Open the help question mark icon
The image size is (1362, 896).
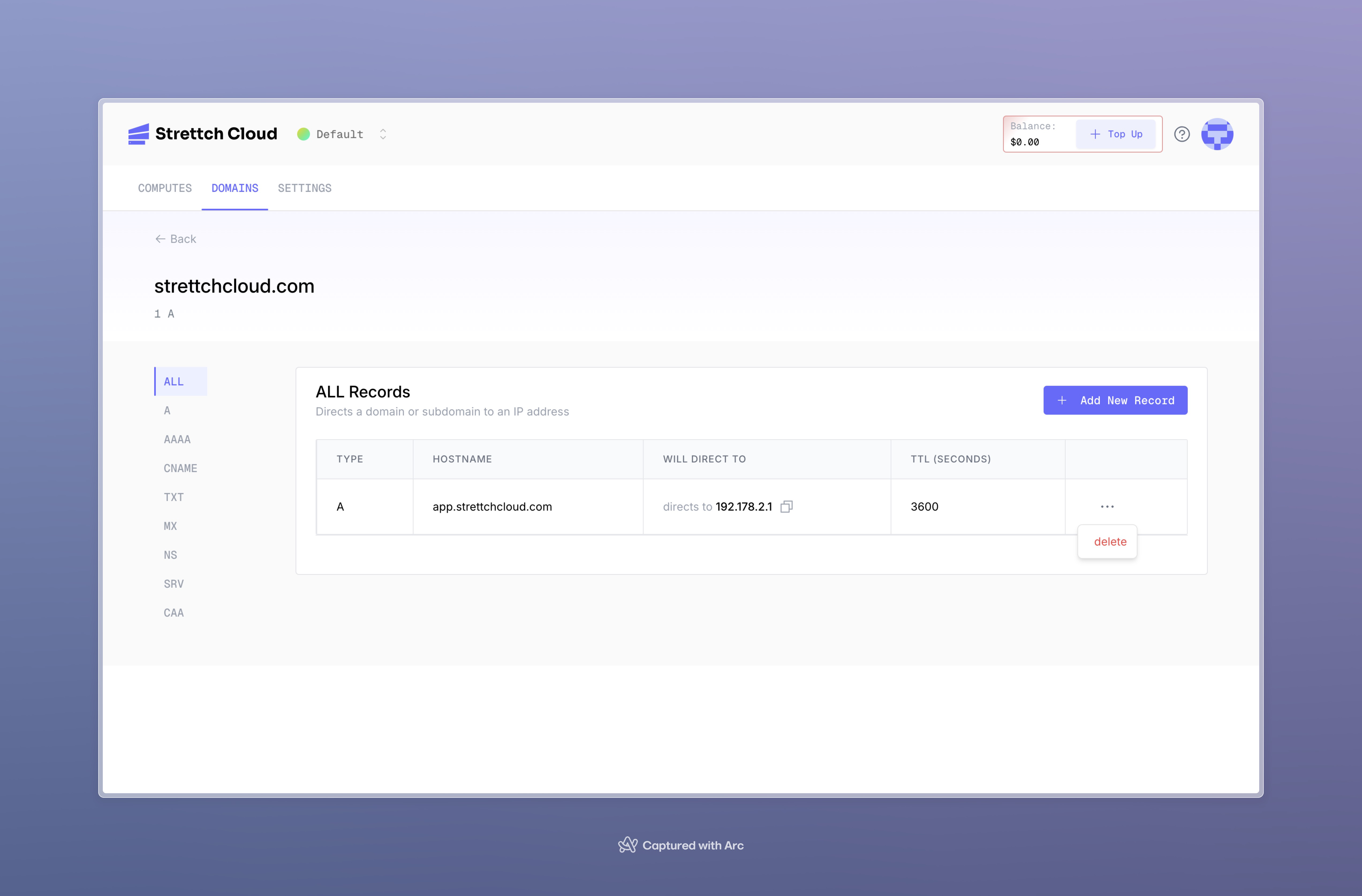pyautogui.click(x=1182, y=134)
